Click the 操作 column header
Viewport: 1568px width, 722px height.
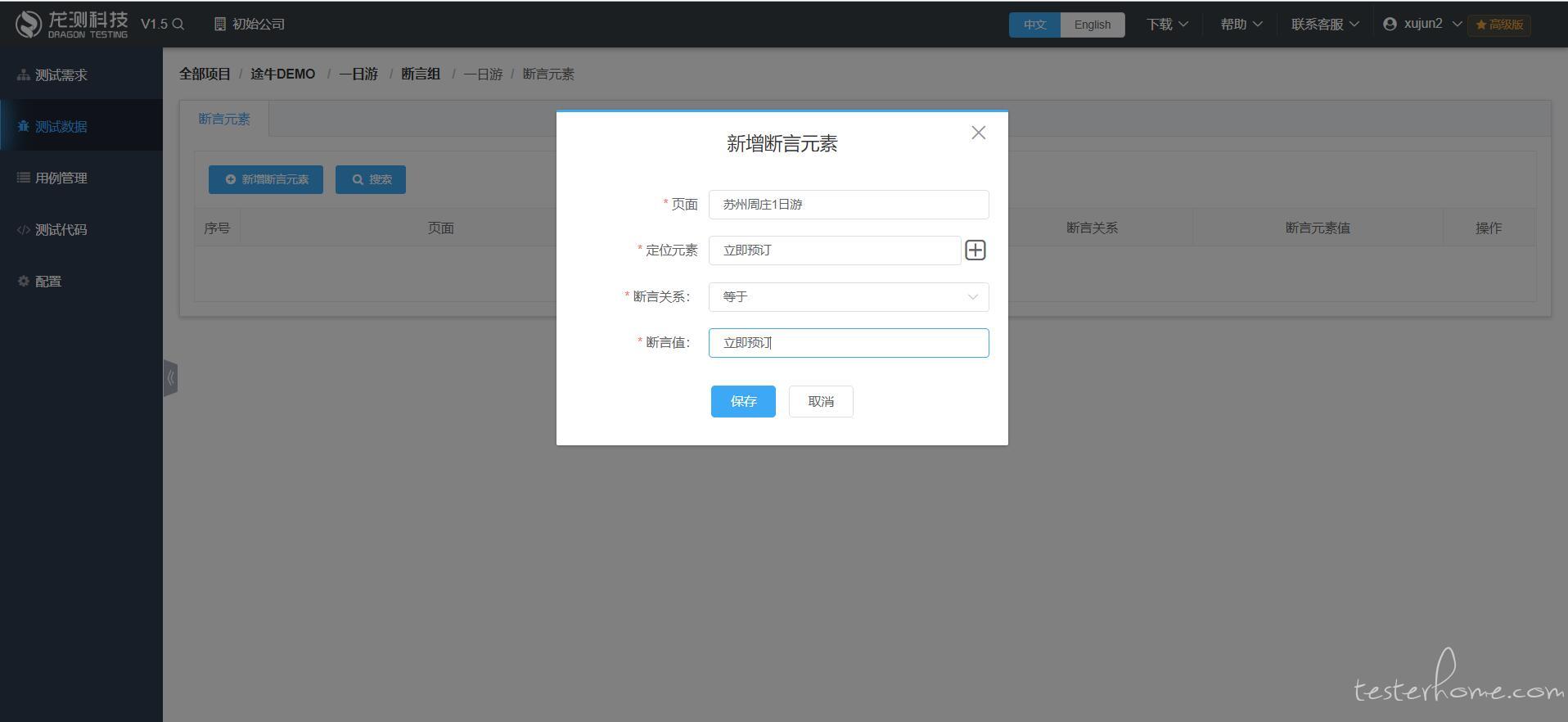tap(1489, 228)
